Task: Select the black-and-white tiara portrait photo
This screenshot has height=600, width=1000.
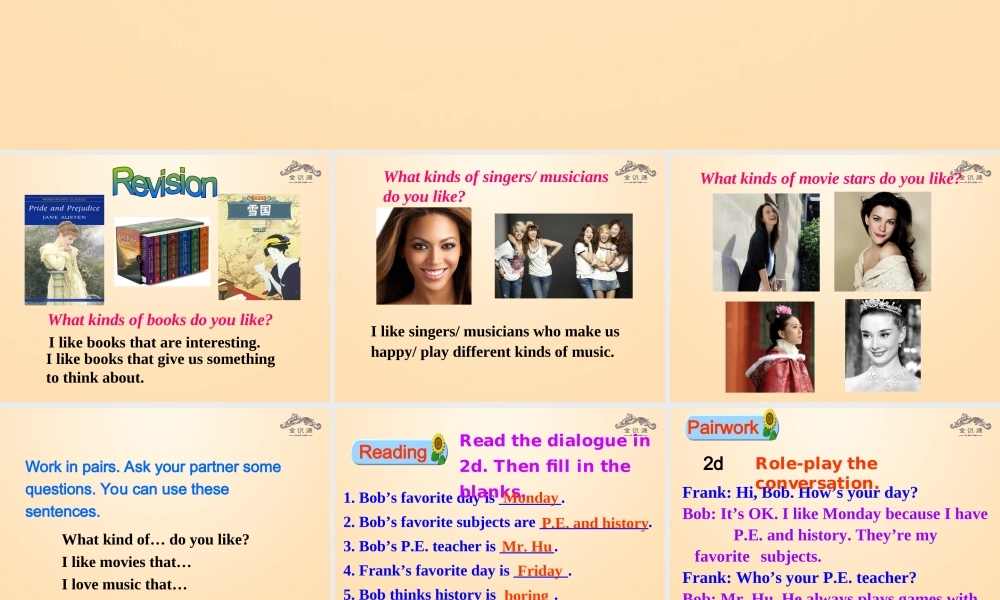Action: click(x=882, y=345)
